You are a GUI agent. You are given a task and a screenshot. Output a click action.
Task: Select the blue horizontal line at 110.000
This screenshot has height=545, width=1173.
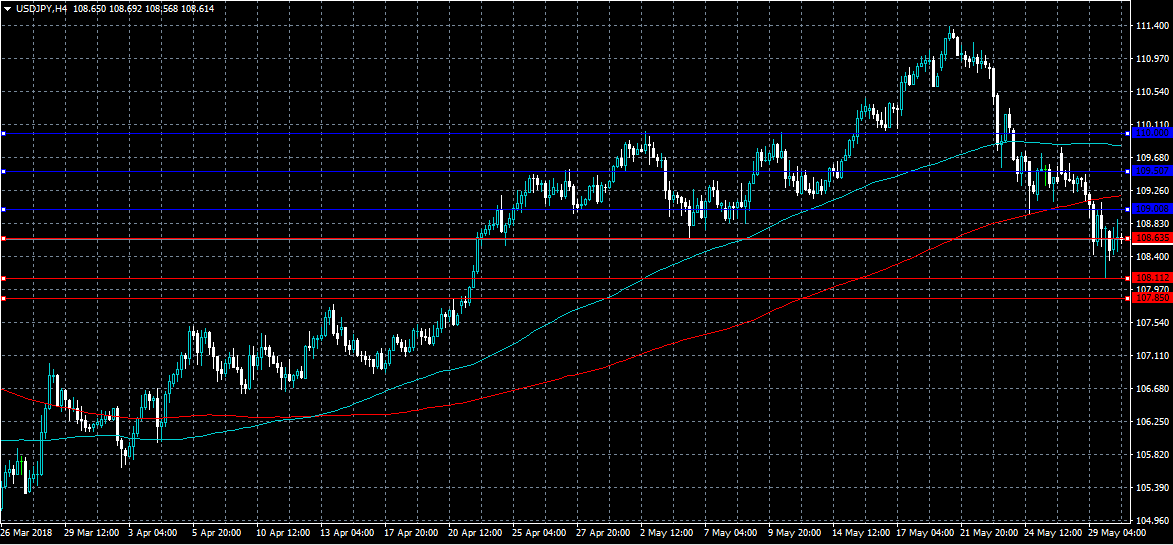tap(565, 134)
